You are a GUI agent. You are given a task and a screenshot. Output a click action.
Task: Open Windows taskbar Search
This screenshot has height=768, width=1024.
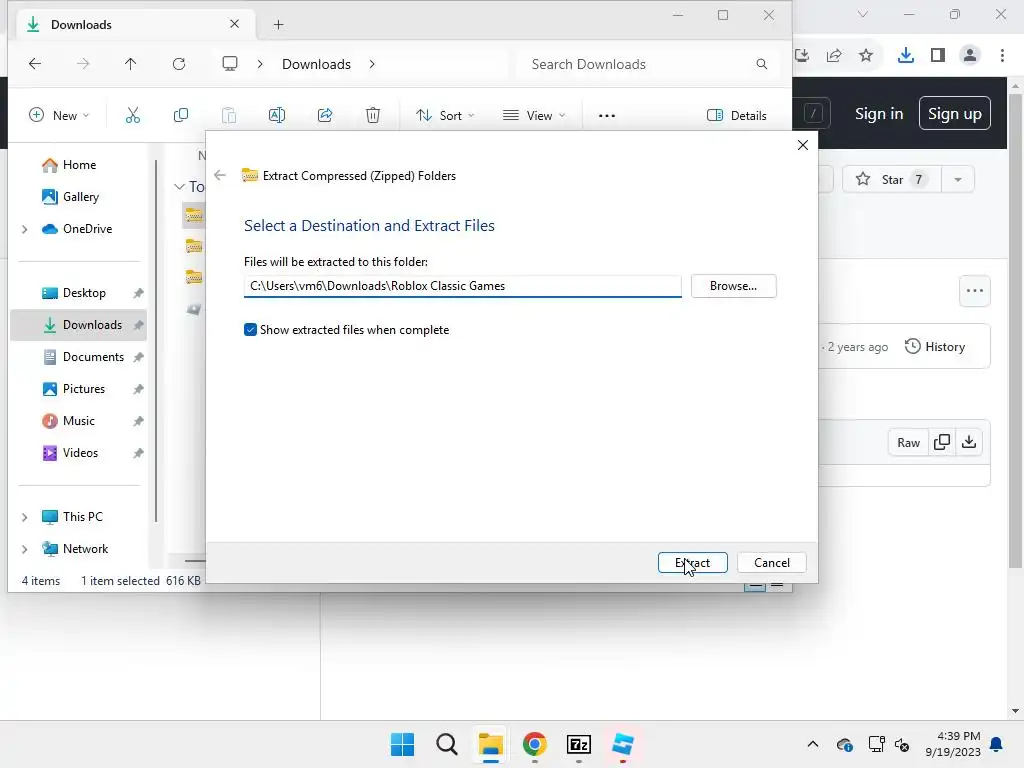pyautogui.click(x=447, y=744)
